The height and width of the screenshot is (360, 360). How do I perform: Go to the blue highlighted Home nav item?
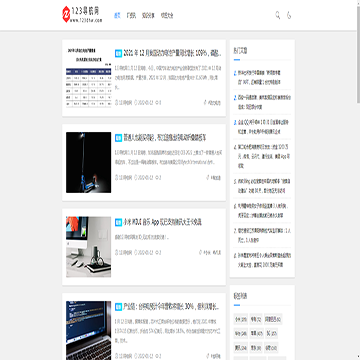(x=117, y=15)
